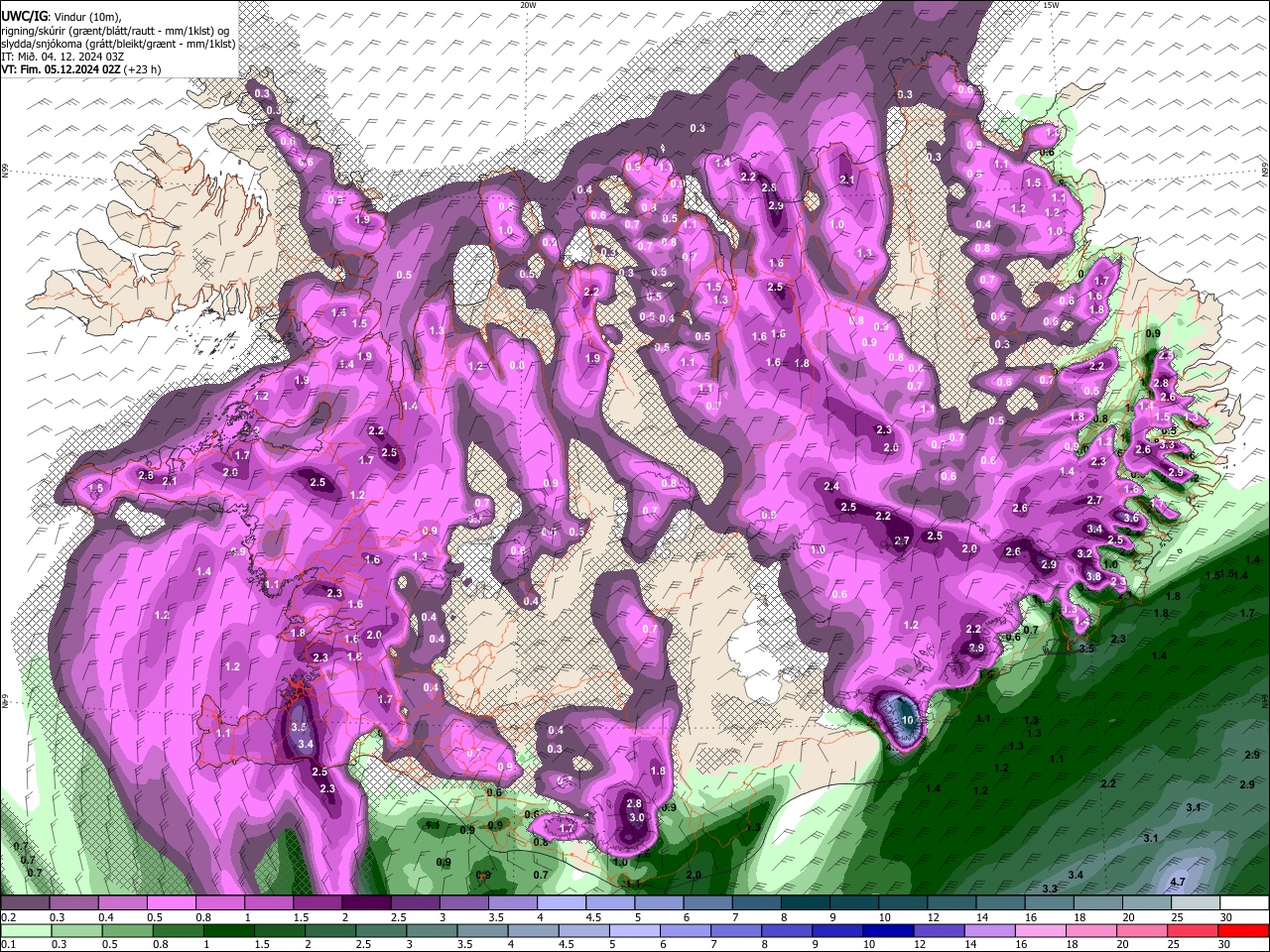
Task: Click the valid time 'VT: Fim. 05.12.2024 02Z'
Action: (61, 69)
